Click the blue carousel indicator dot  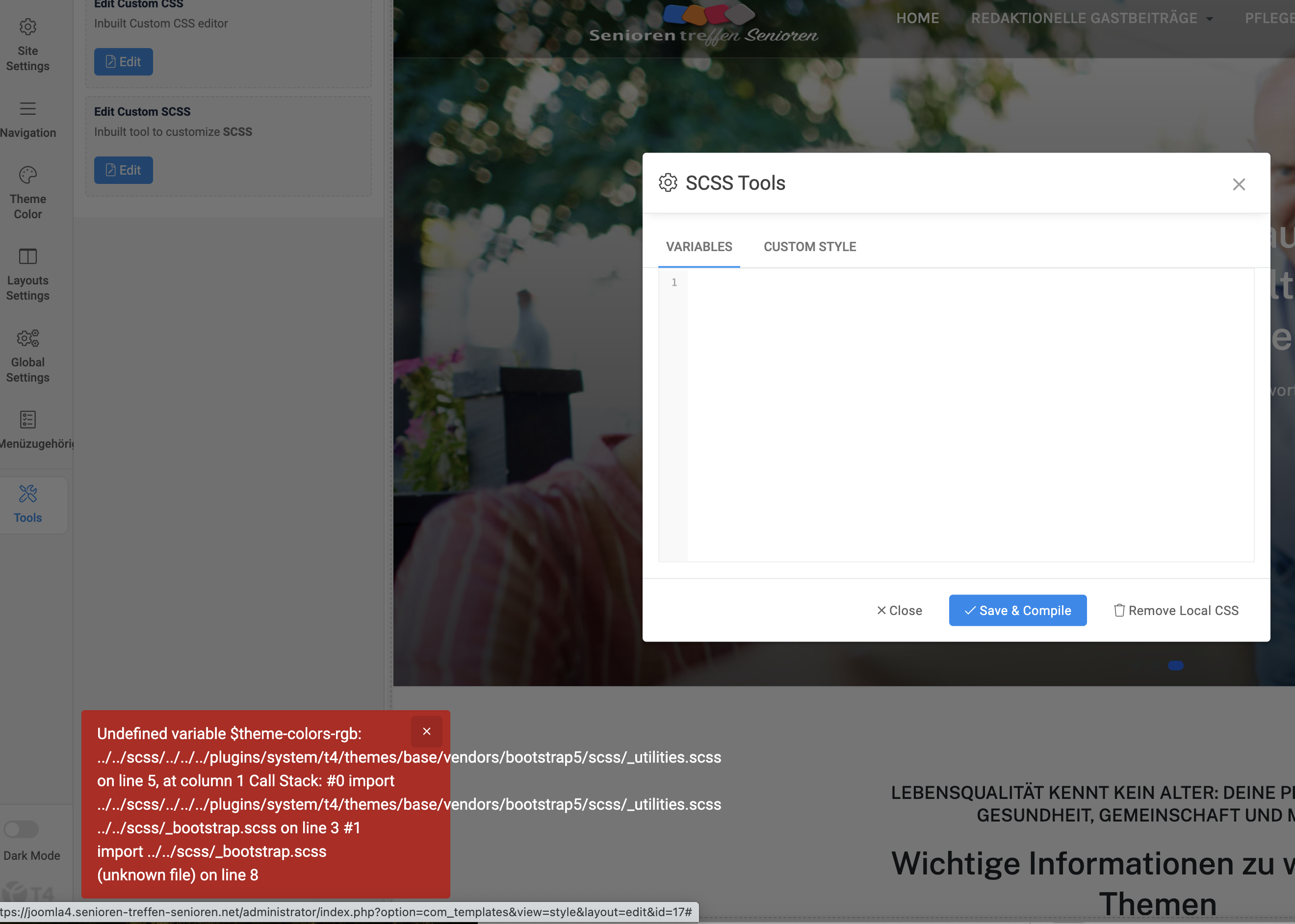(1175, 666)
